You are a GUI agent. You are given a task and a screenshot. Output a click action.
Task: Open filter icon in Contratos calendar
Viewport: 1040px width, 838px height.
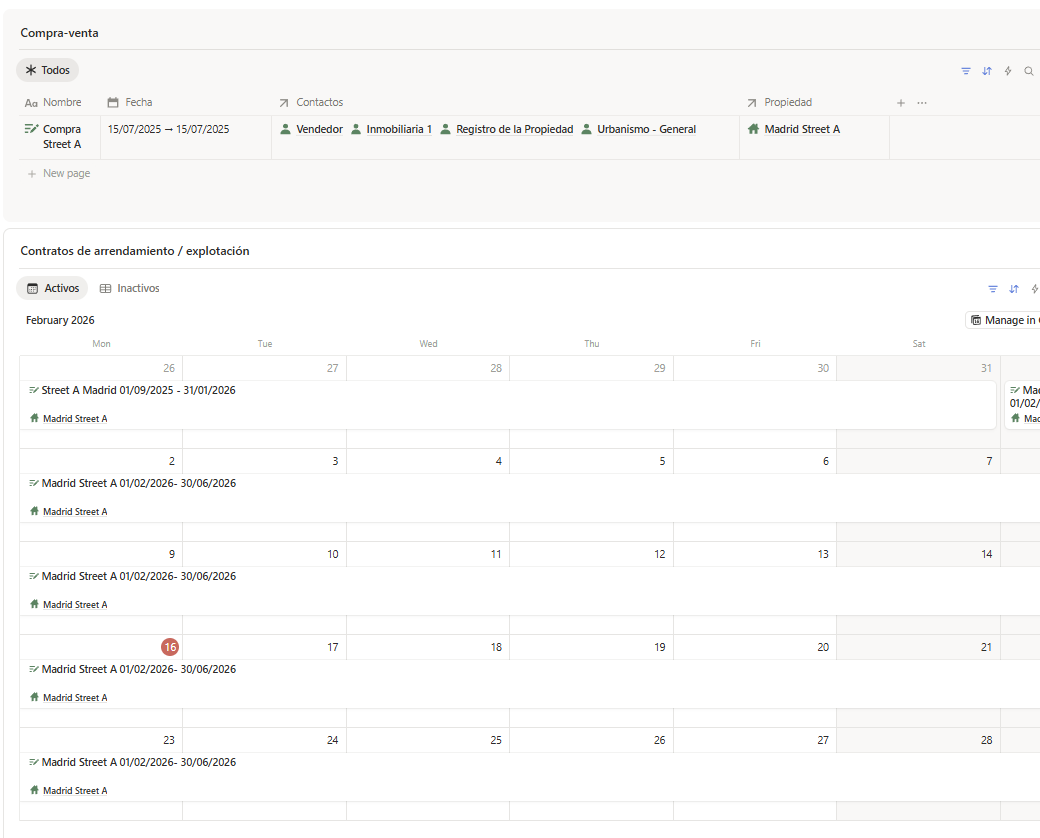click(x=993, y=289)
